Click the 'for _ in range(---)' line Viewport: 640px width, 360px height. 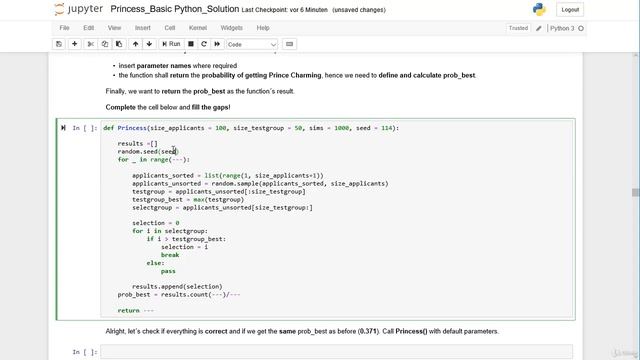pos(153,160)
